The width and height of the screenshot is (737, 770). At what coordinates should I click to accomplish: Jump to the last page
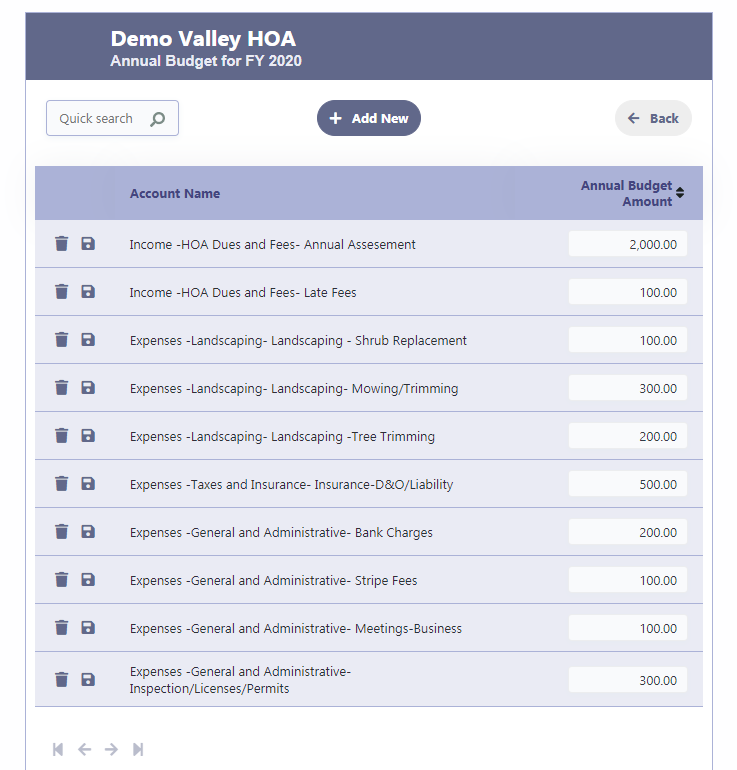tap(138, 749)
